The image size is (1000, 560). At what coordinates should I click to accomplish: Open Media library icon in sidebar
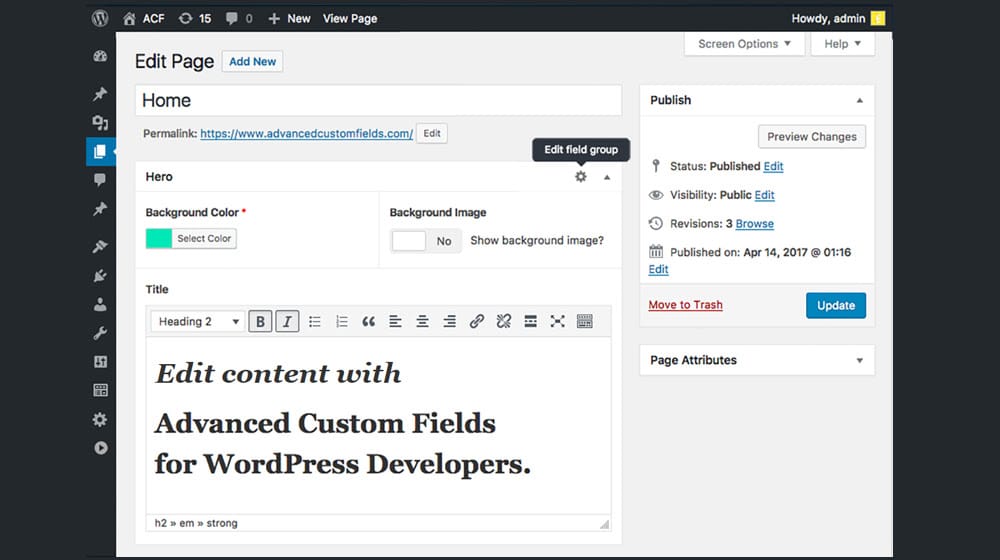point(100,122)
